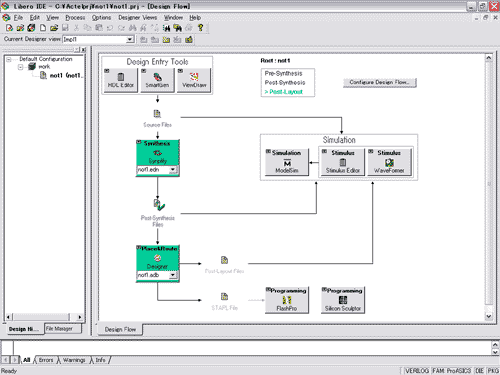The height and width of the screenshot is (375, 500).
Task: Open the HDL Editor tool
Action: click(121, 80)
